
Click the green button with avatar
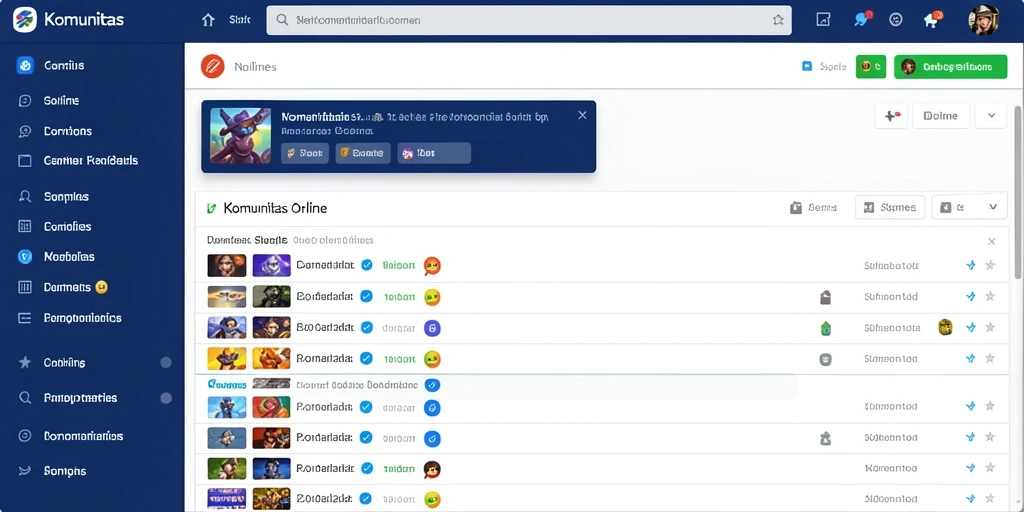point(950,66)
